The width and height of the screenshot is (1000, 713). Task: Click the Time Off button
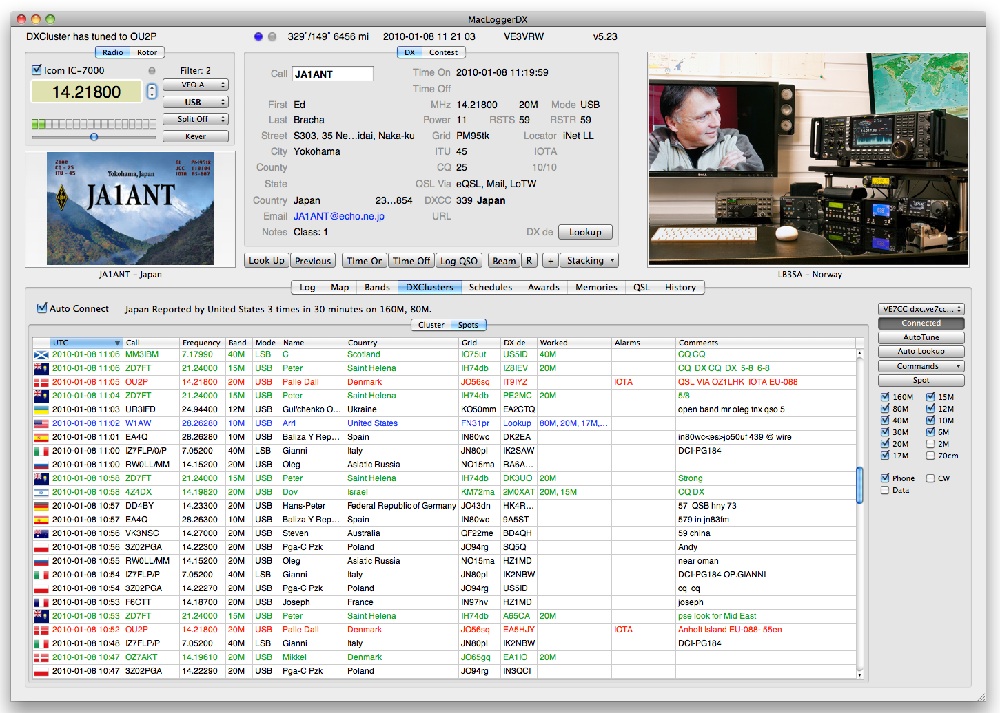(x=411, y=260)
